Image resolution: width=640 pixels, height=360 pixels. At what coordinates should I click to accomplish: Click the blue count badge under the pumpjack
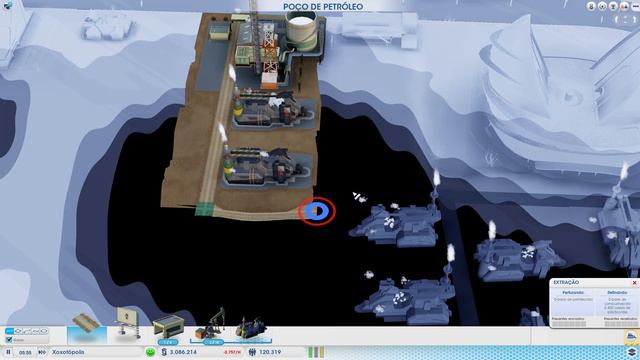[213, 342]
